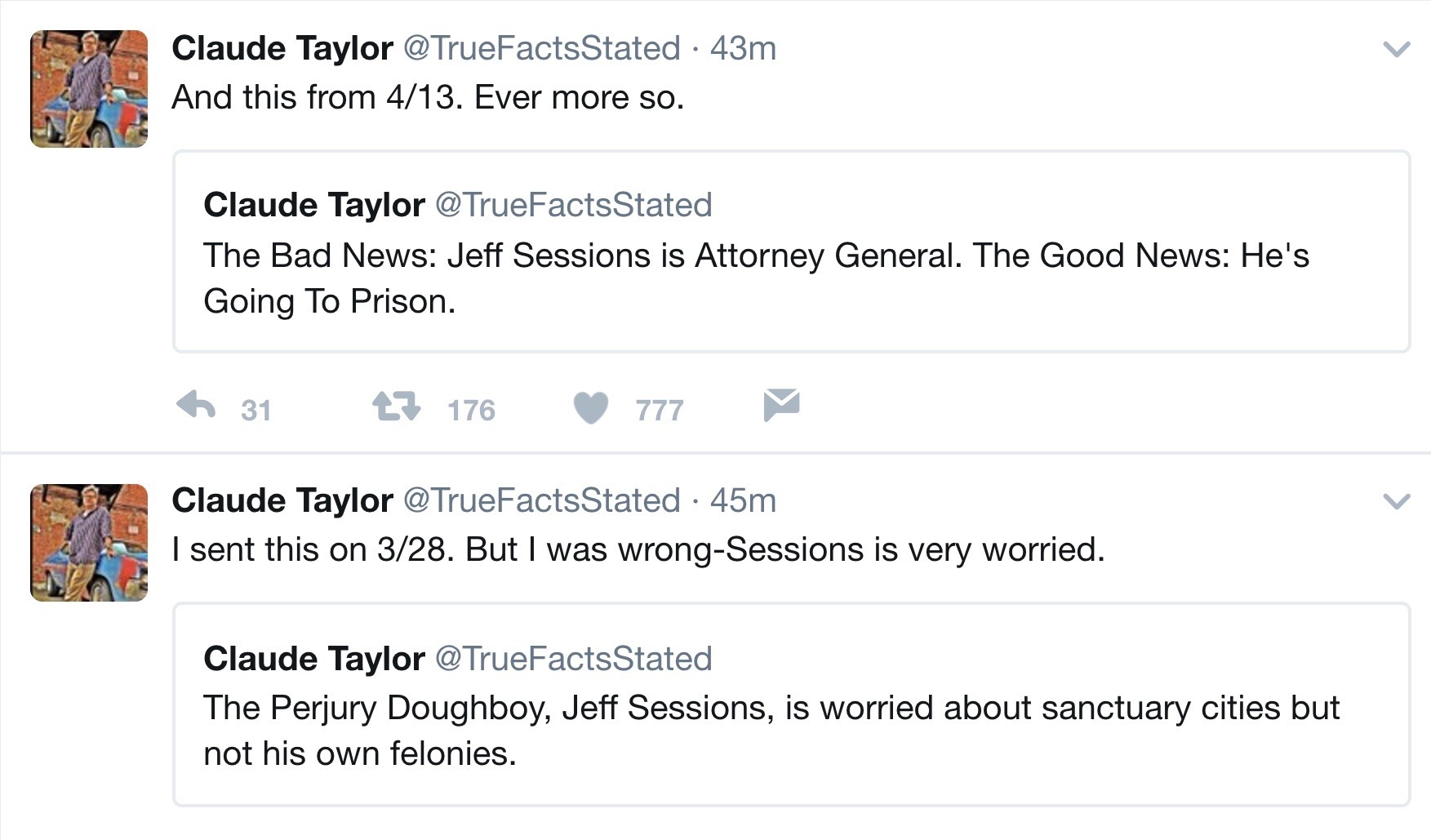Open quoted tweet about Jeff Sessions prison
Screen dimensions: 1431x840
(x=790, y=278)
